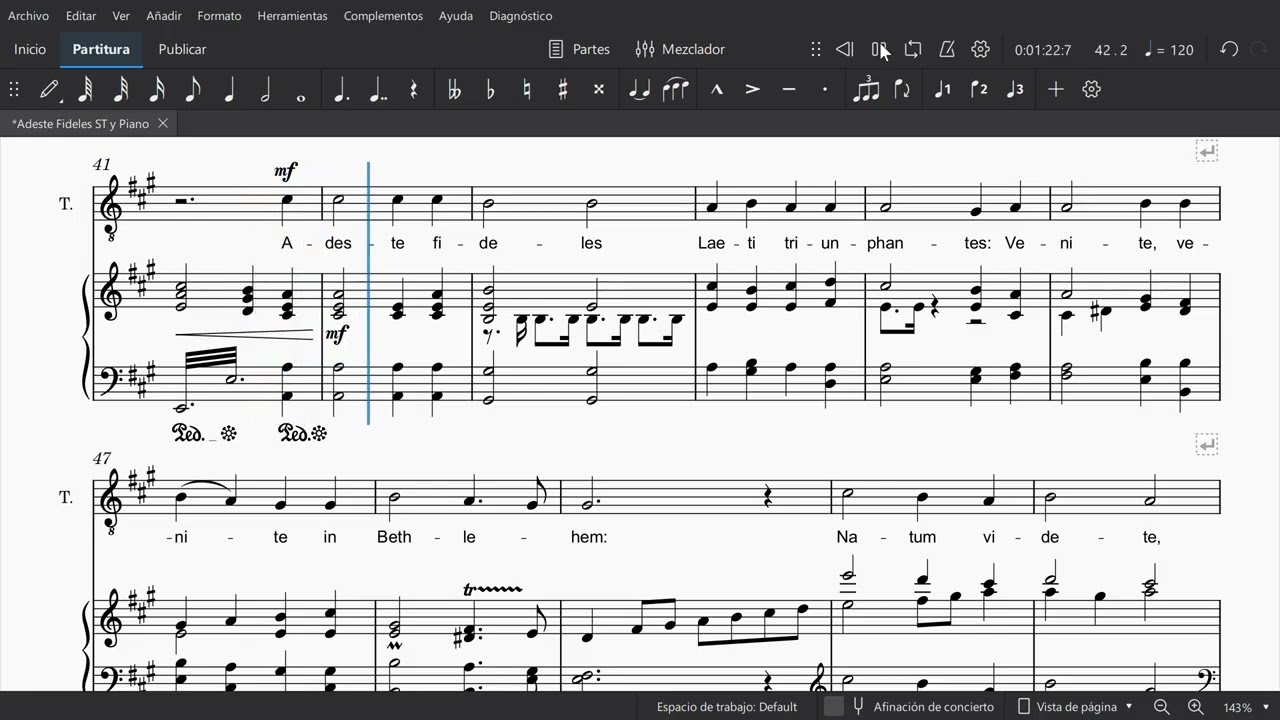Toggle double augmentation dot
This screenshot has width=1280, height=720.
(377, 89)
